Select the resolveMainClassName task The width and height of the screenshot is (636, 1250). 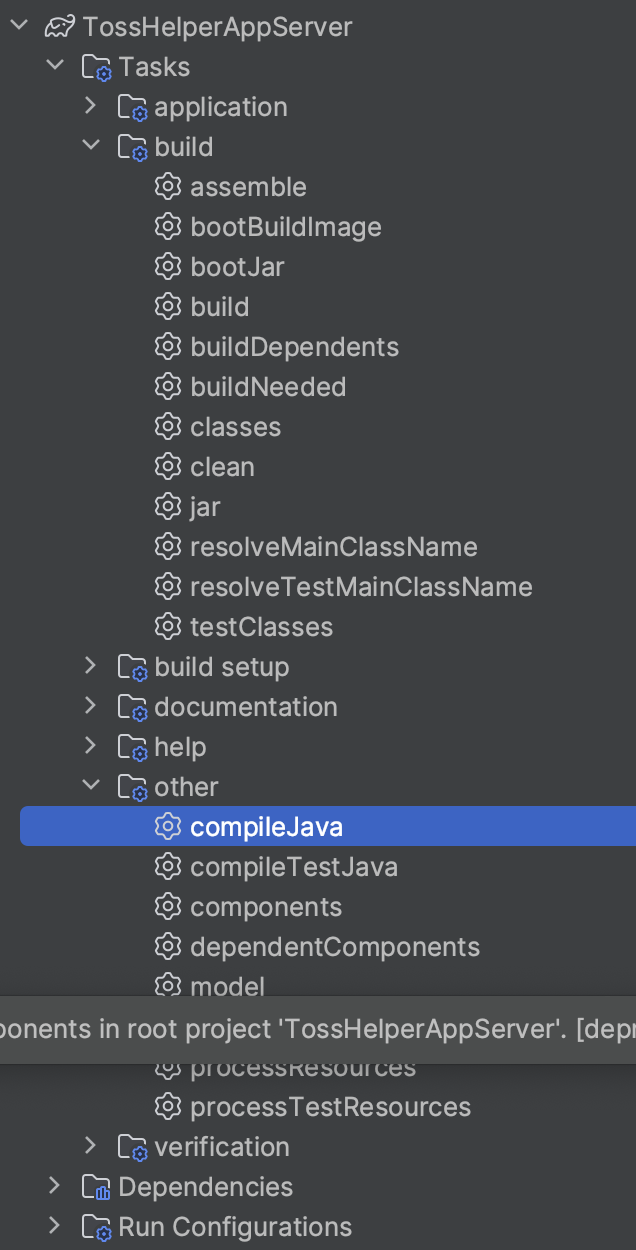[x=334, y=547]
